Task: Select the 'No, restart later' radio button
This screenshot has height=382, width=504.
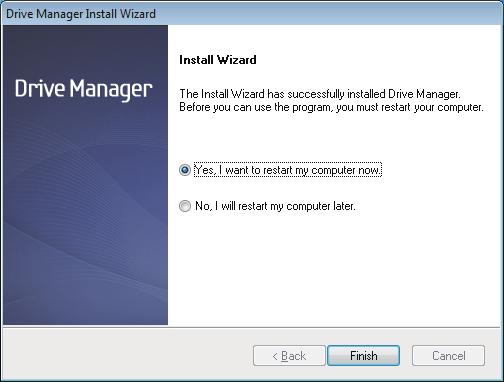Action: [x=185, y=206]
